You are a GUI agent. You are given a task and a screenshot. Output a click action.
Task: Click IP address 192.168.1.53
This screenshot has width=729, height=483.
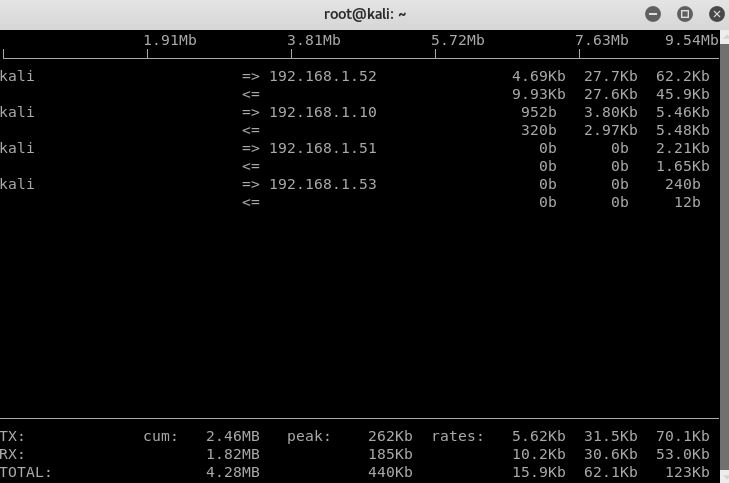[323, 184]
